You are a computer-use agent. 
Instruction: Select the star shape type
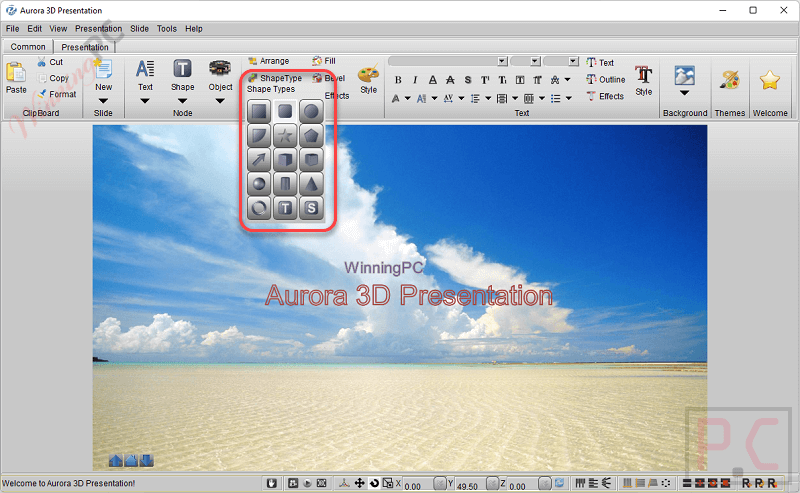(285, 136)
